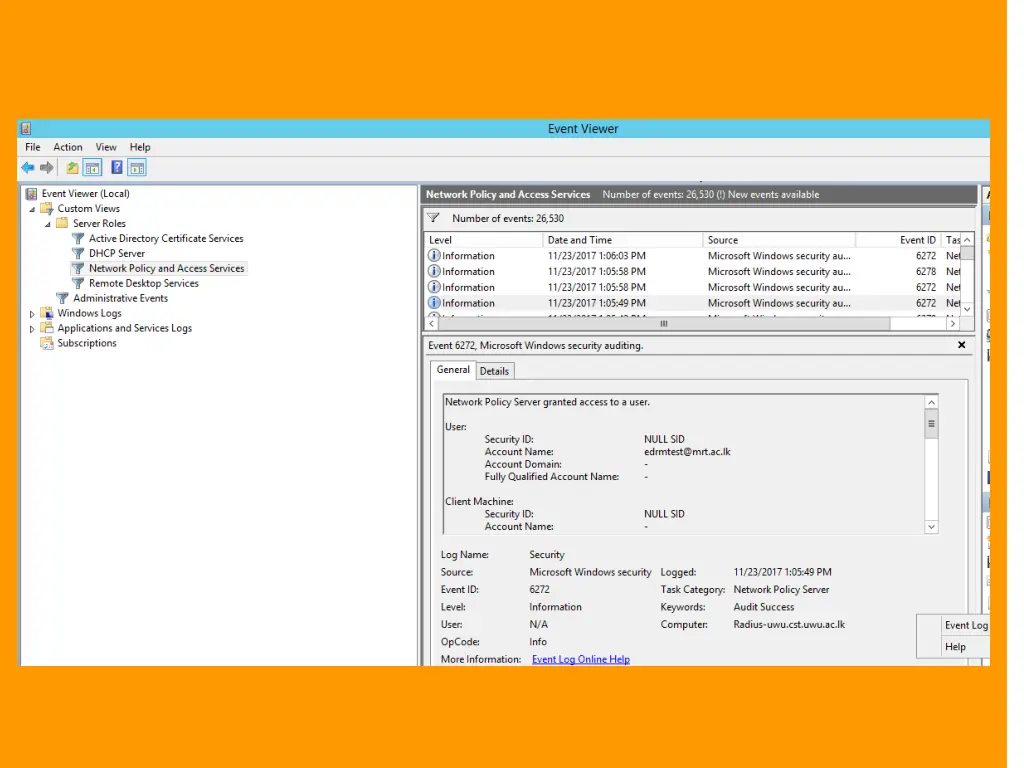Screen dimensions: 1024x768
Task: Open the View menu
Action: coord(106,147)
